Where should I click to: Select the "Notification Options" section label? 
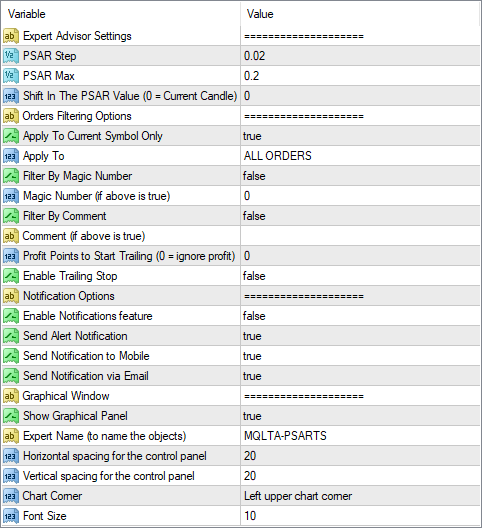click(69, 296)
